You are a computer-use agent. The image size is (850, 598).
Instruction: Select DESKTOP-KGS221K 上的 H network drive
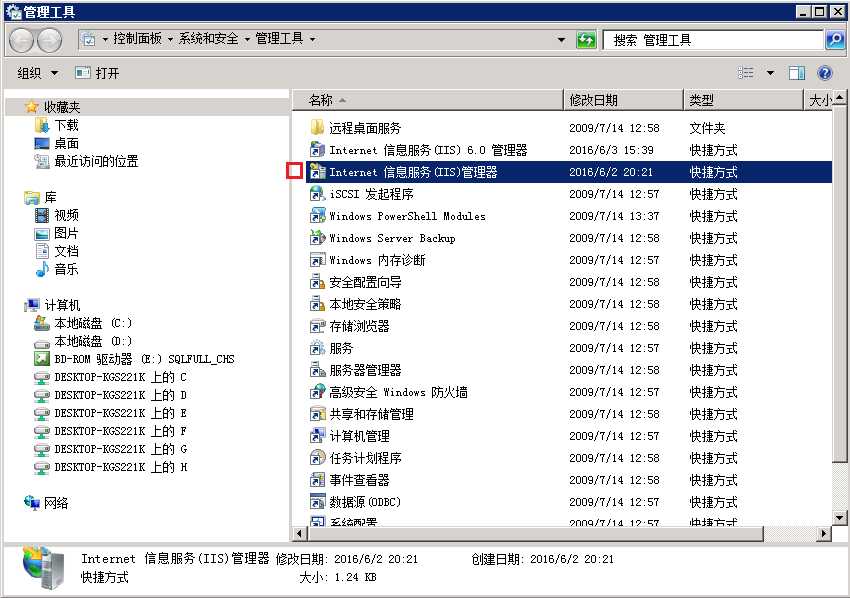coord(120,467)
